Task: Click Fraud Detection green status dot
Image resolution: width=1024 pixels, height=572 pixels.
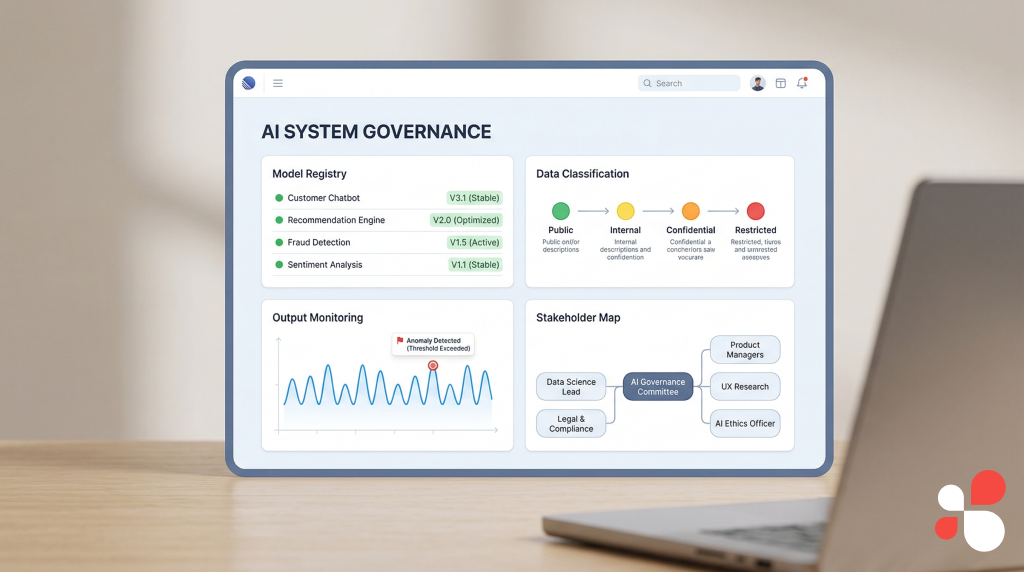Action: tap(279, 242)
